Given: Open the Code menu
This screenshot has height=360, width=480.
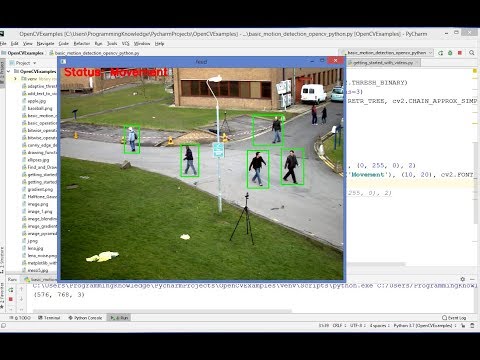Looking at the screenshot, I should 63,44.
